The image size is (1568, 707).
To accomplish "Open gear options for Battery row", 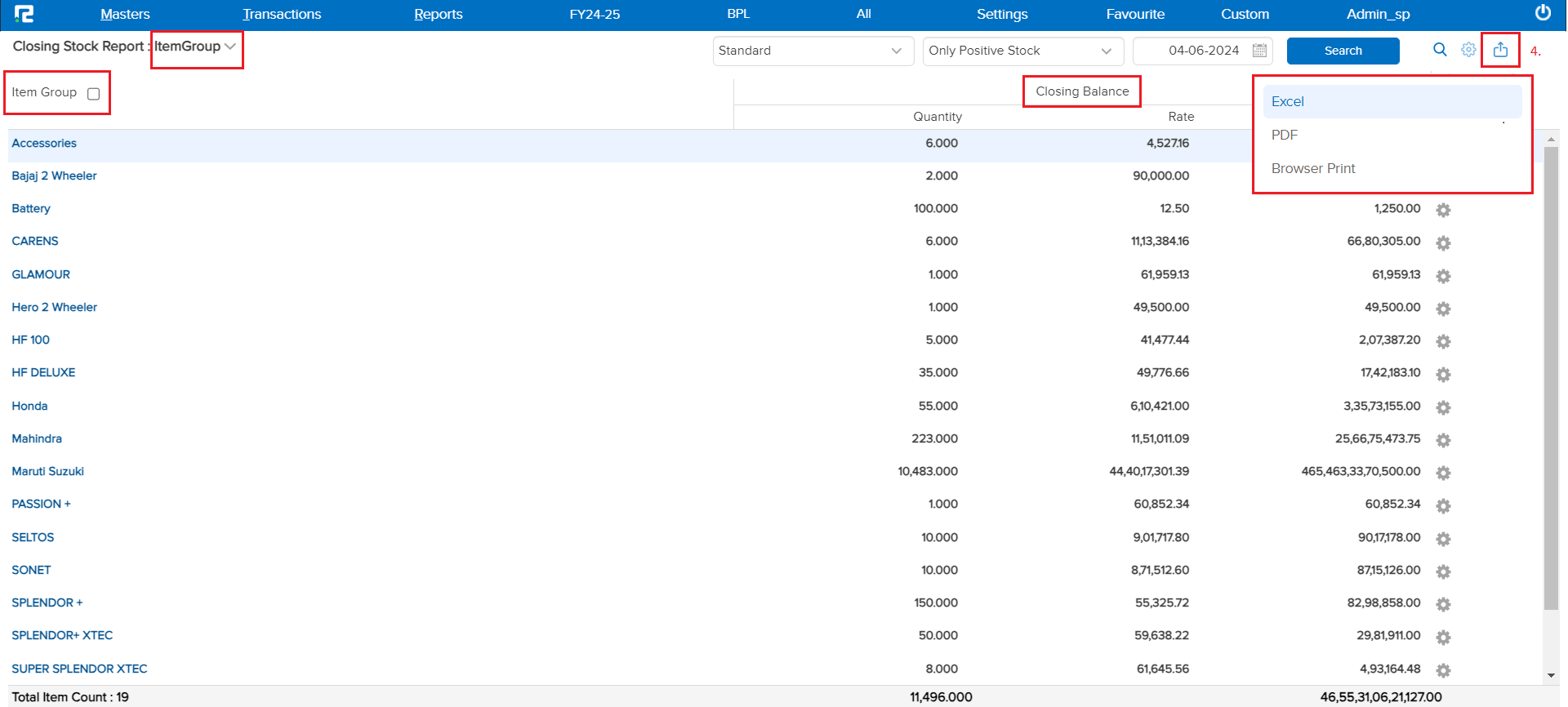I will click(1443, 210).
